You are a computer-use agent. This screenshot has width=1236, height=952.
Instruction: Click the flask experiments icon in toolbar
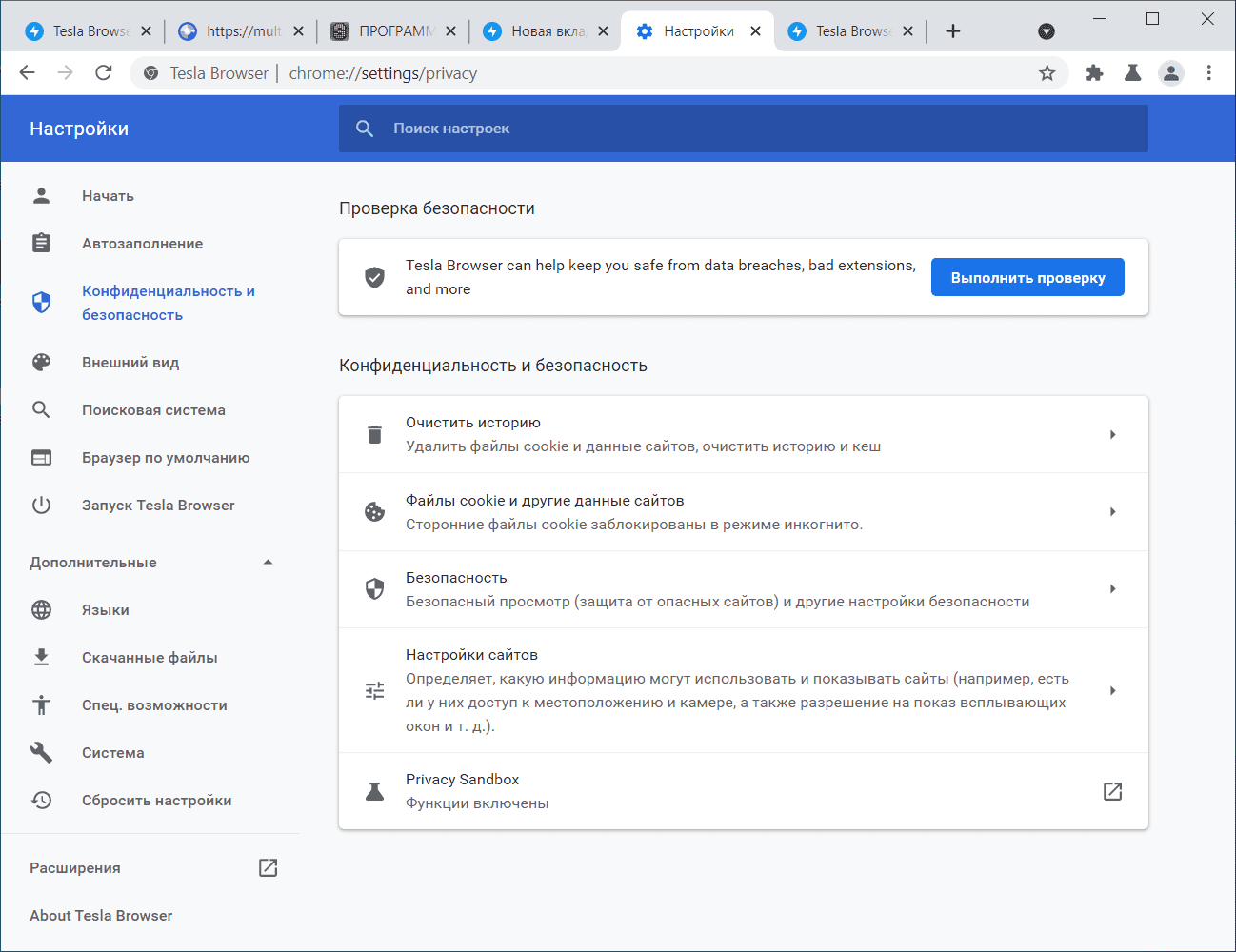point(1132,73)
